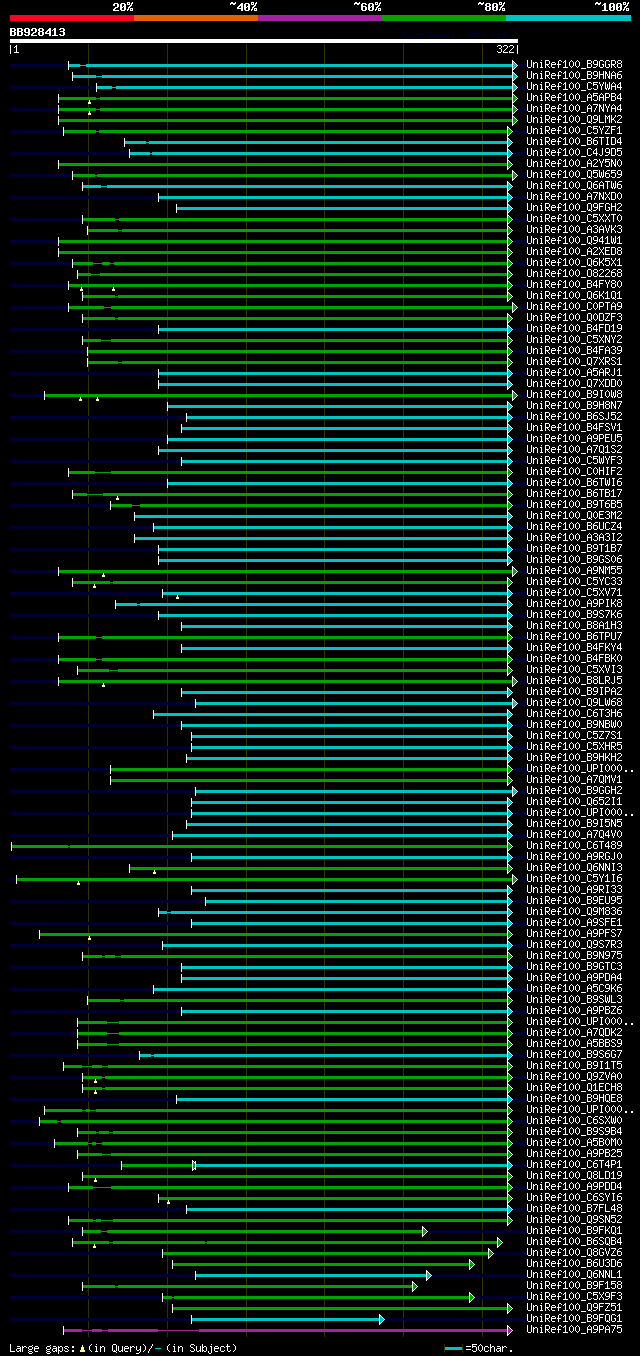Viewport: 640px width, 1356px height.
Task: Select the UniRef100_Q941W1 label
Action: (574, 240)
